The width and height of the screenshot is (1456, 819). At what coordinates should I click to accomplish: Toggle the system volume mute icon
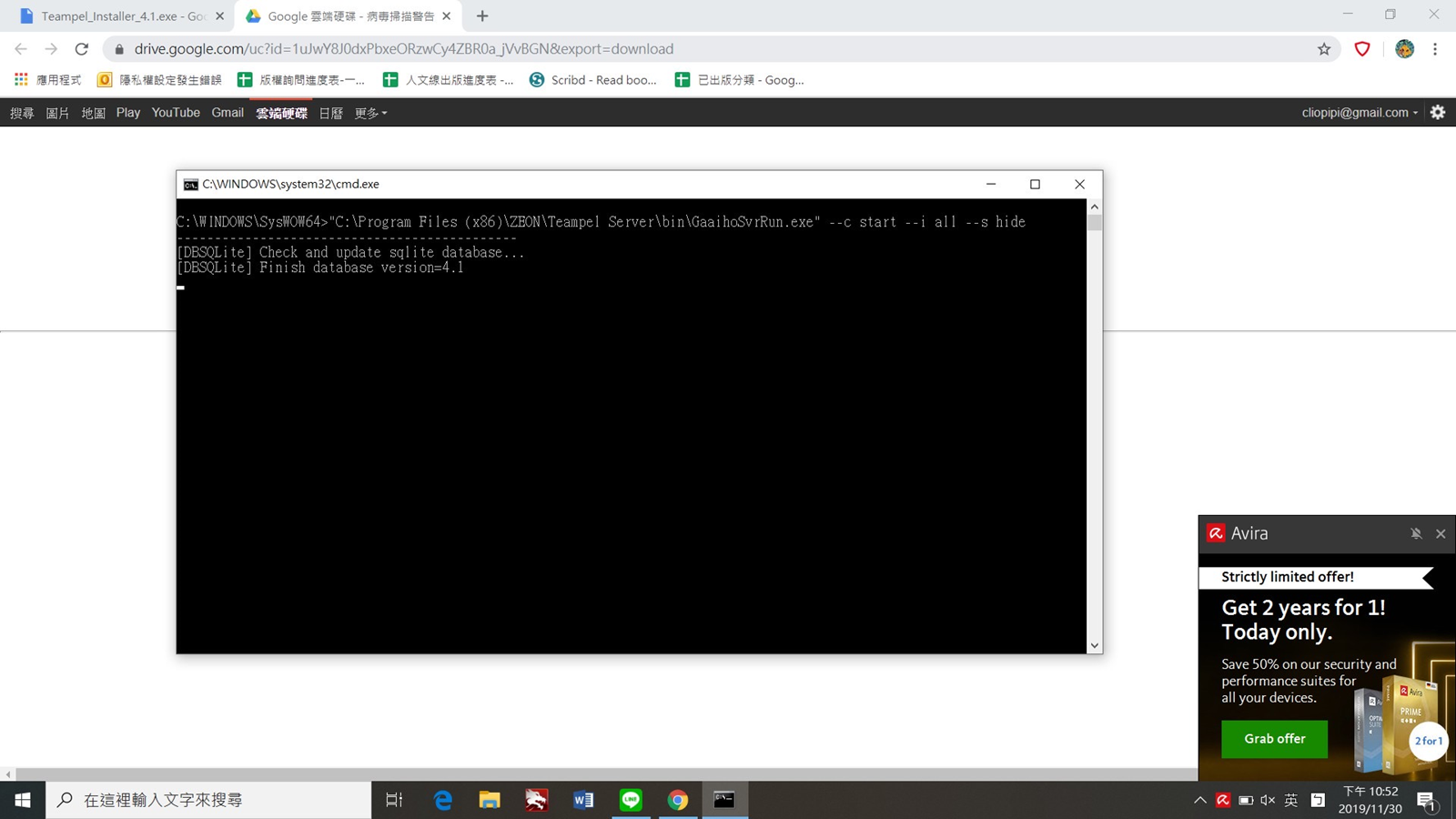pos(1268,800)
